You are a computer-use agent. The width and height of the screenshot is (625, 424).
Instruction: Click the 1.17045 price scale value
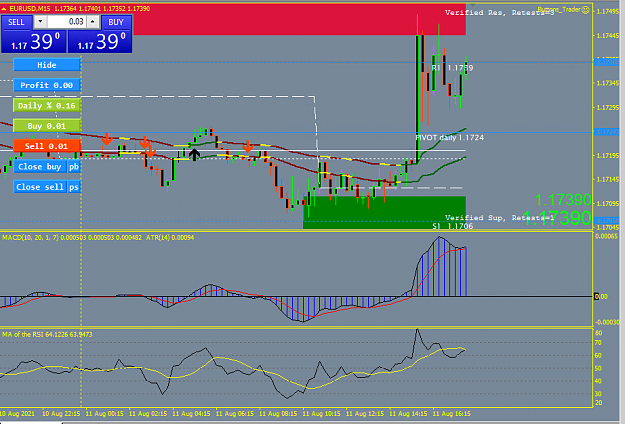pyautogui.click(x=607, y=228)
